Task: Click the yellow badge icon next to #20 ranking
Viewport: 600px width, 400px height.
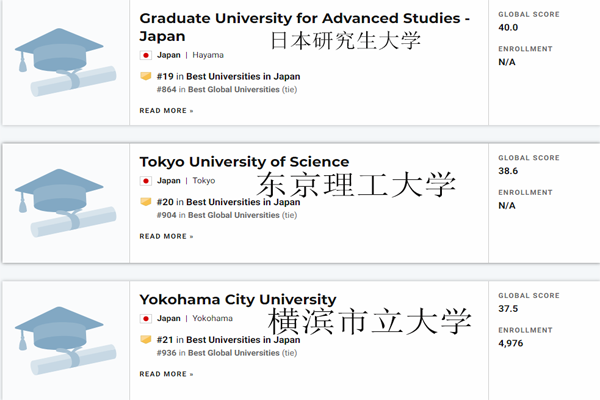Action: [146, 202]
